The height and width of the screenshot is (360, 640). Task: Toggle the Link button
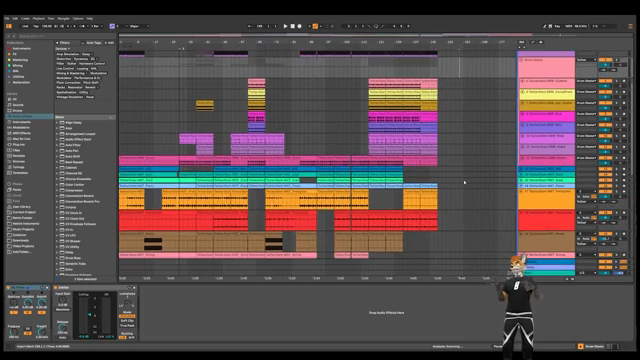point(25,26)
